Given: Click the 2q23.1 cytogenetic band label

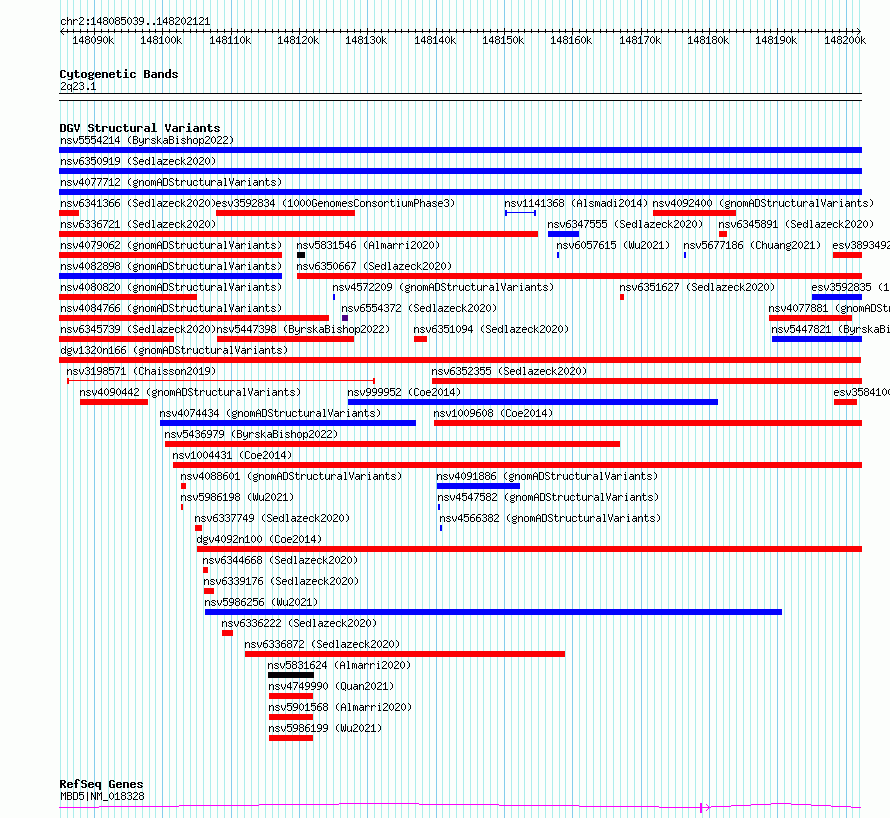Looking at the screenshot, I should (78, 86).
